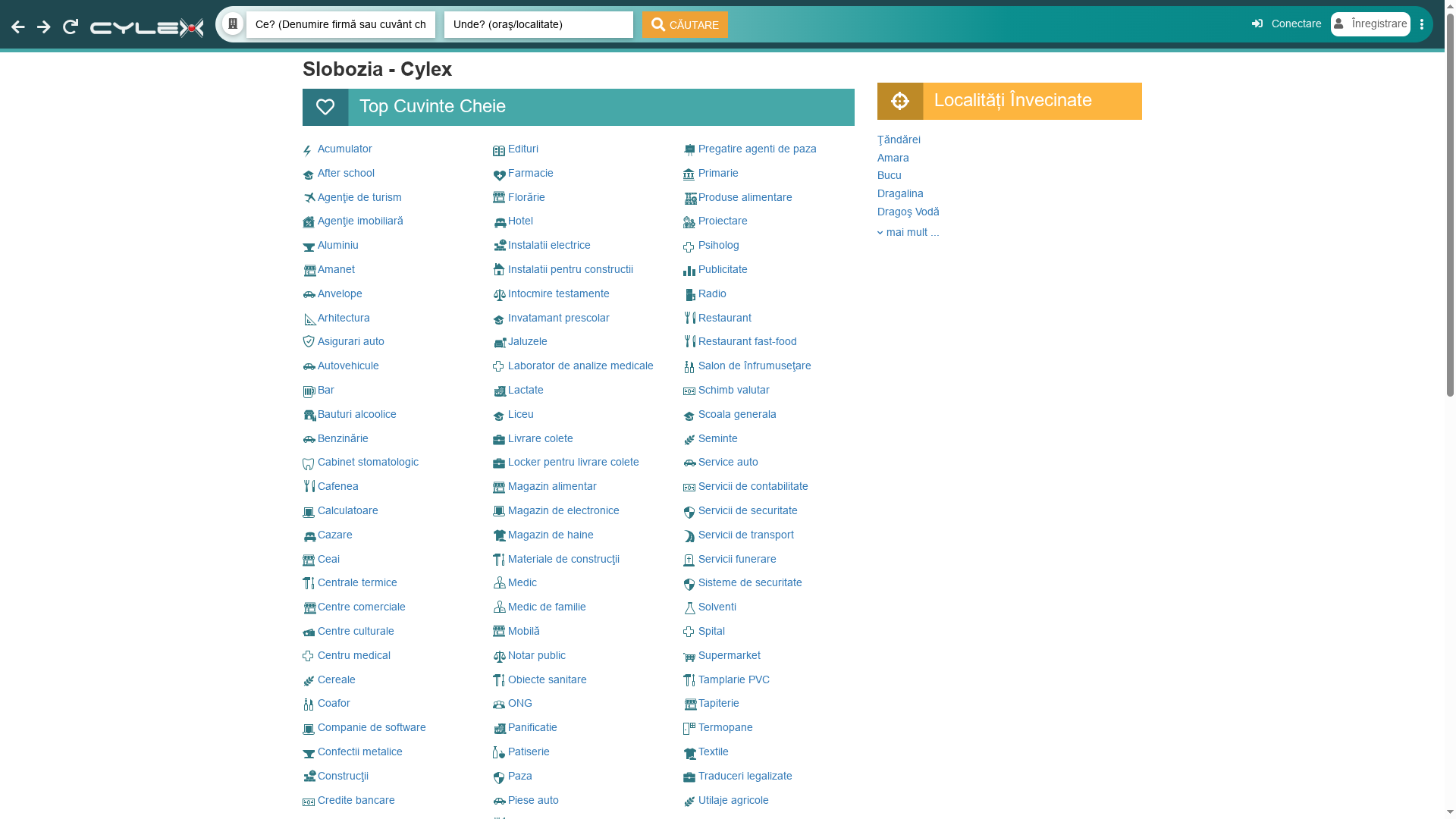This screenshot has width=1456, height=819.
Task: Click the crosshair icon in Localități Învecinate
Action: 900,101
